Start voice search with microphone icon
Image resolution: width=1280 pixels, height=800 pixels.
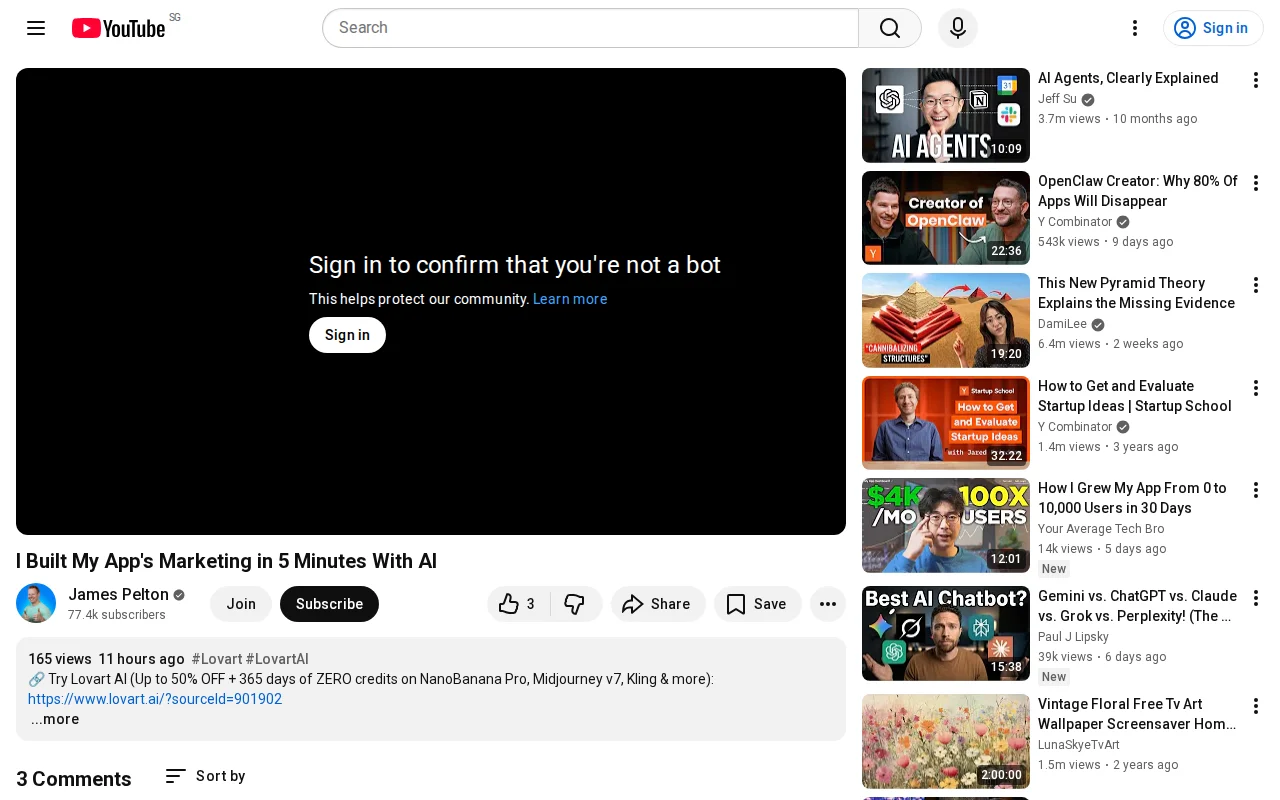tap(958, 28)
